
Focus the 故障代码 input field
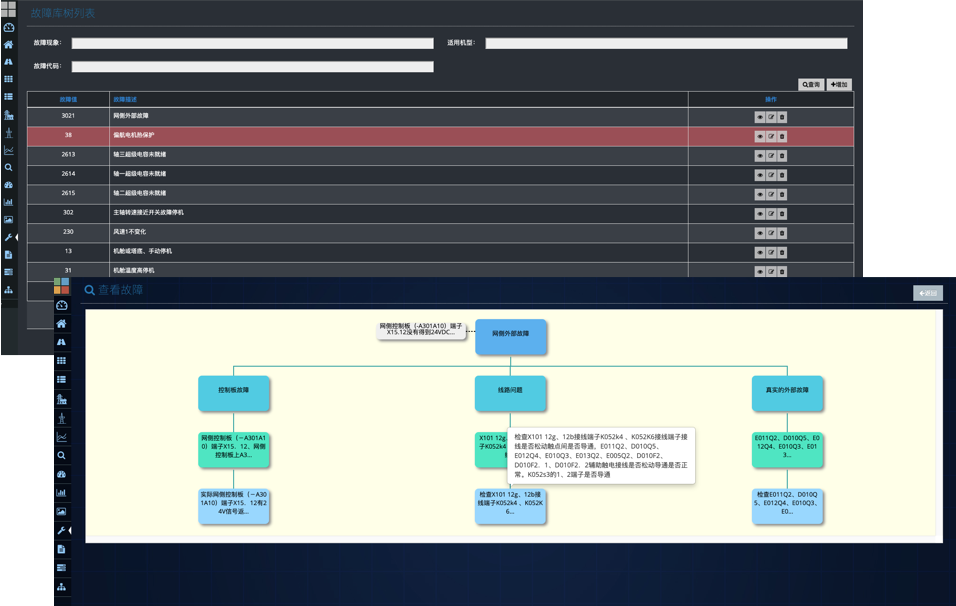tap(252, 66)
